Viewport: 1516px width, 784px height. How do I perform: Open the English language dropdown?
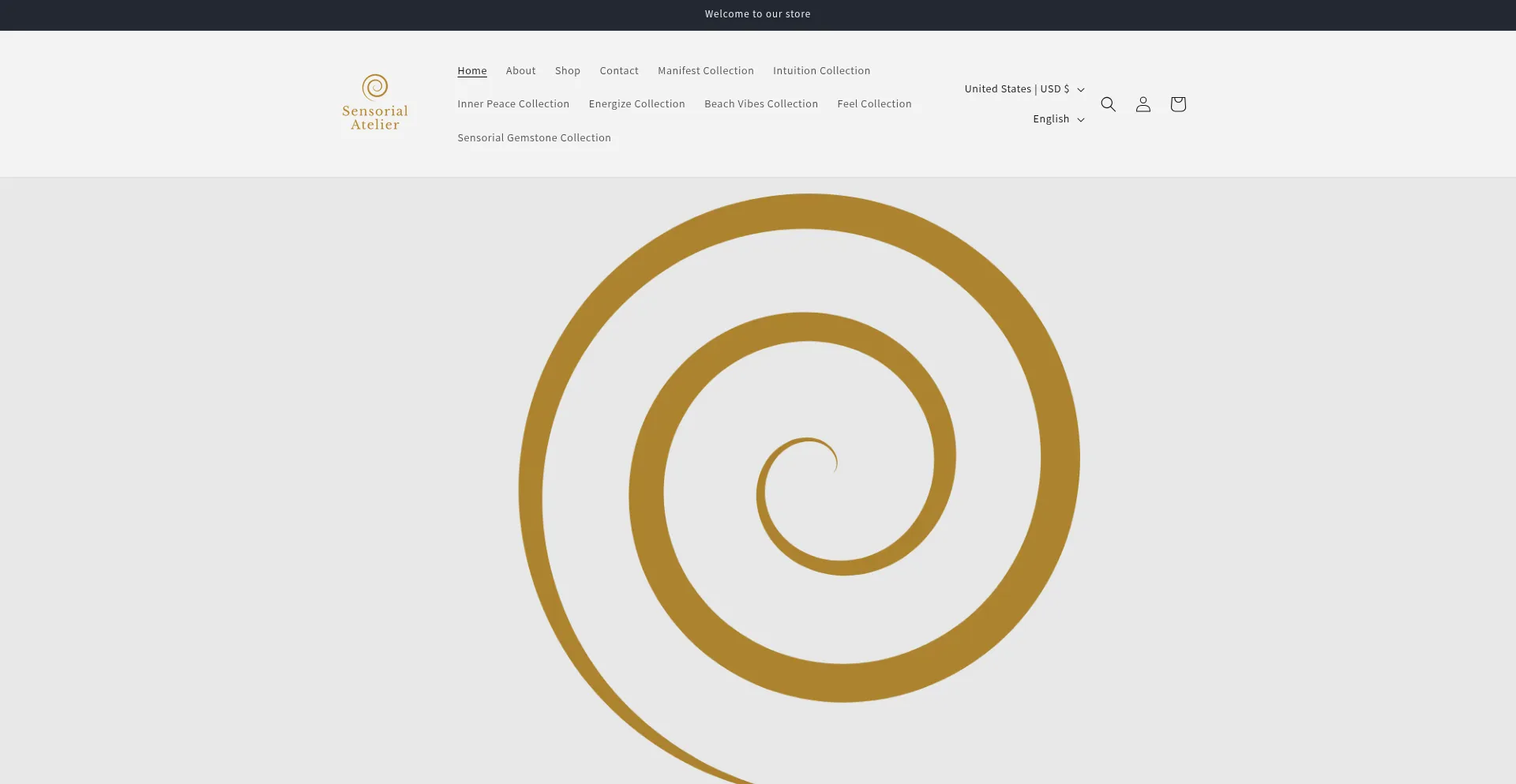pyautogui.click(x=1057, y=119)
